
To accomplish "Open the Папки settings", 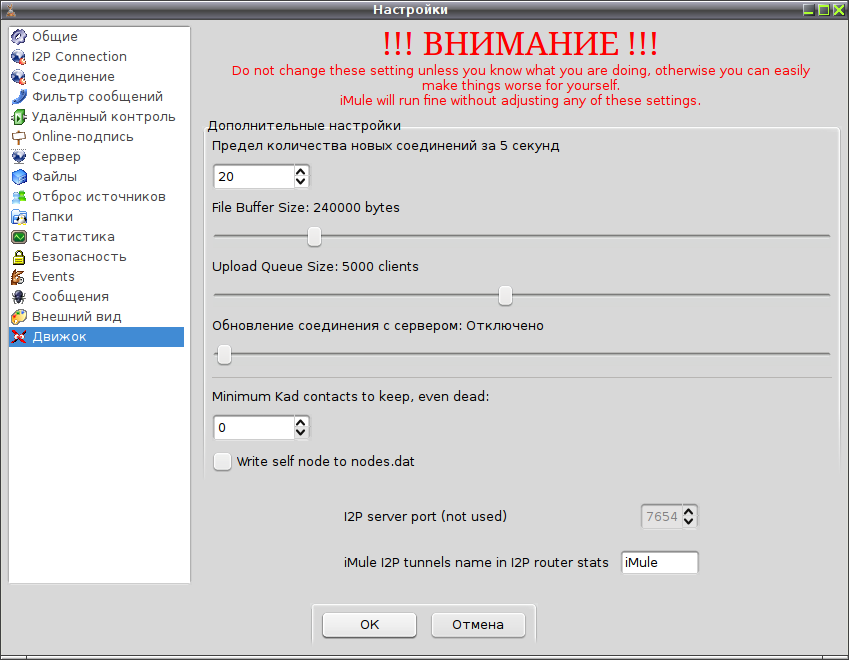I will tap(96, 217).
